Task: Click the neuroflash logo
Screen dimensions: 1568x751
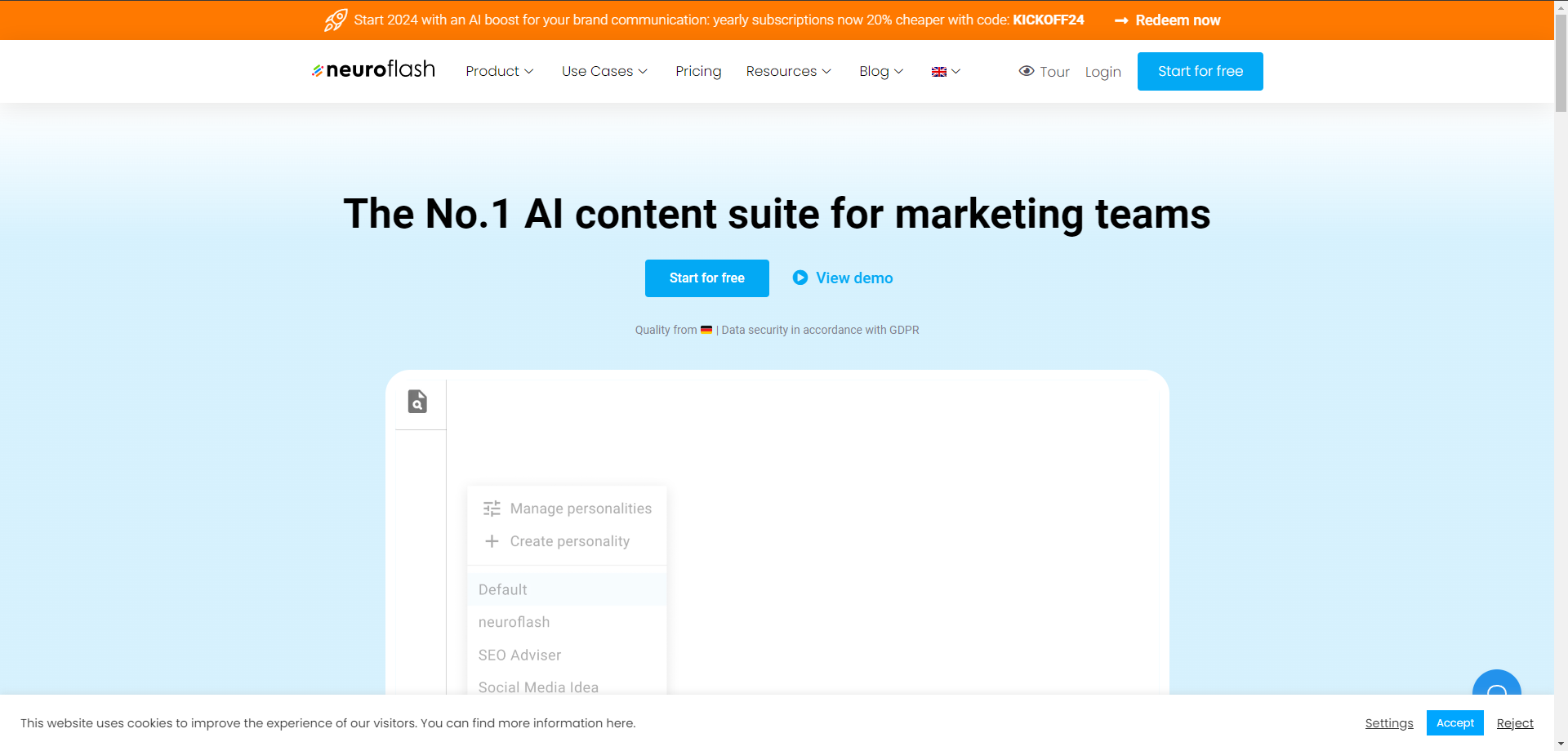Action: pyautogui.click(x=373, y=70)
